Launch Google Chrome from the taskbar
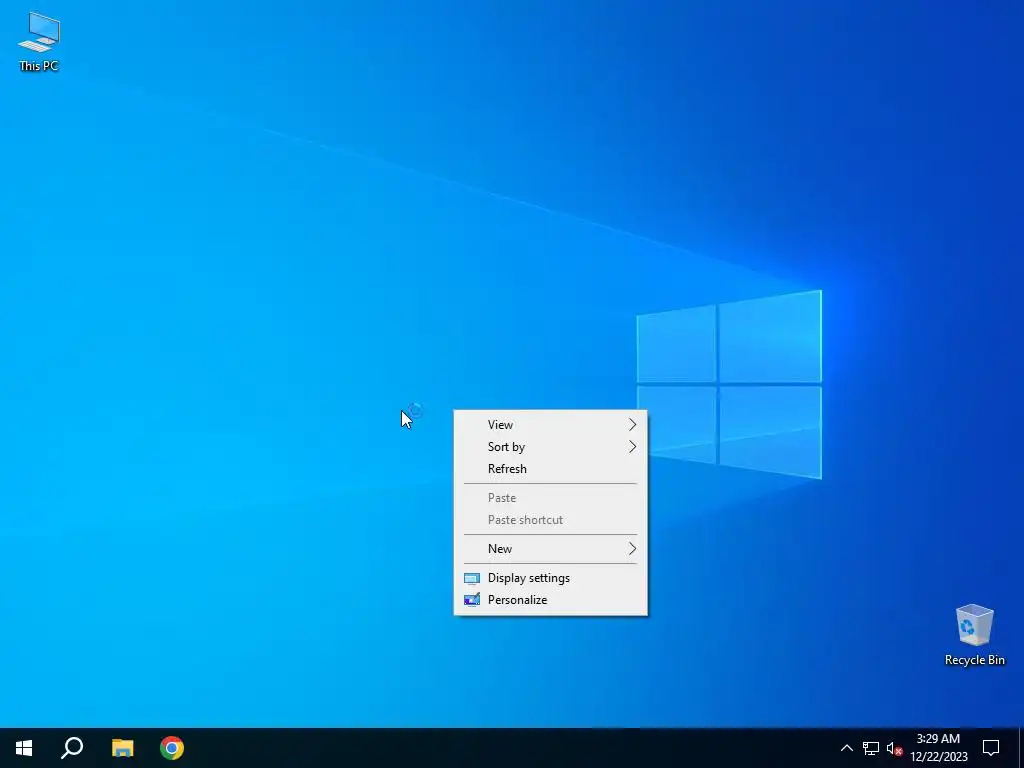The height and width of the screenshot is (768, 1024). click(172, 748)
